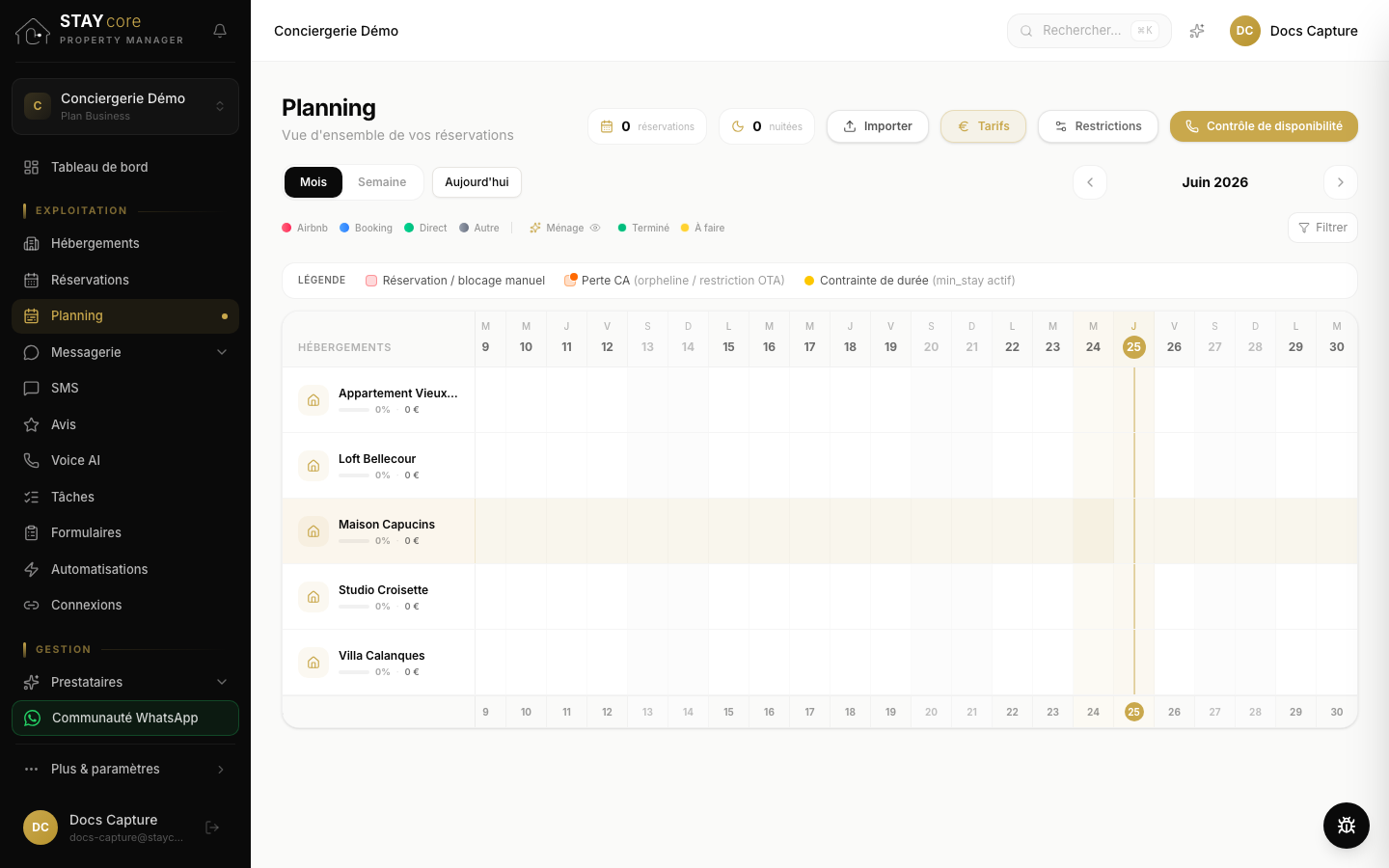1389x868 pixels.
Task: Toggle the Airbnb legend filter
Action: tap(305, 228)
